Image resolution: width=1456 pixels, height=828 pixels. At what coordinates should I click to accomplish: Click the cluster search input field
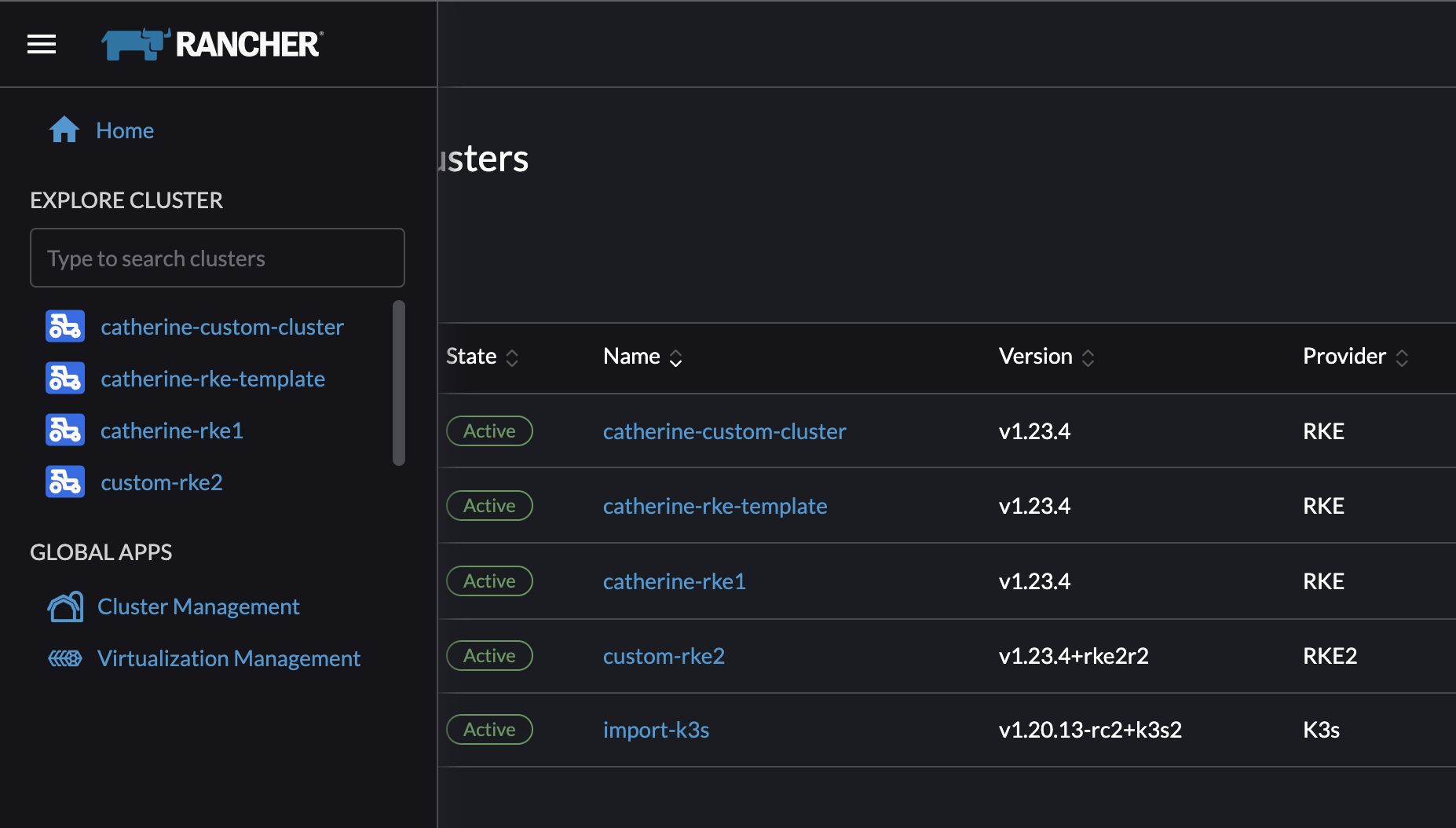(217, 258)
